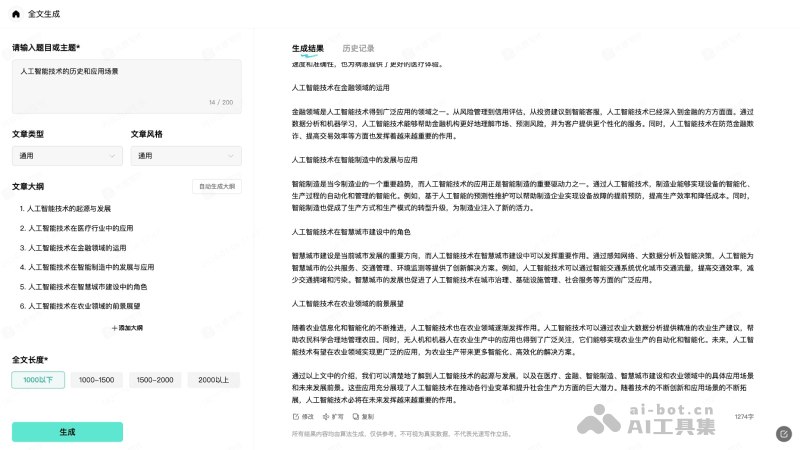This screenshot has width=800, height=450.
Task: Select the 1000-1500 length option
Action: [97, 380]
